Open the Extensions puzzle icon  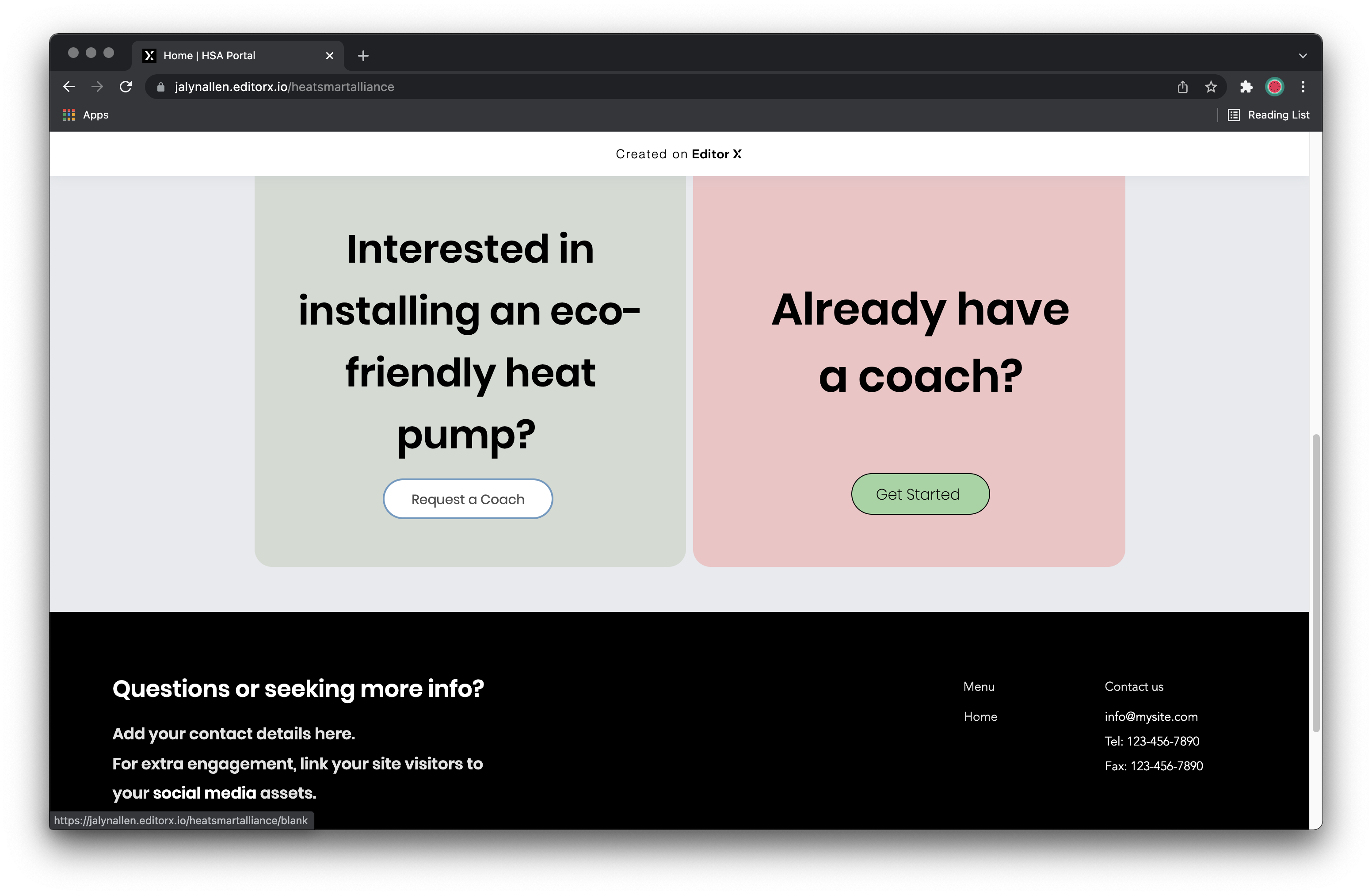coord(1246,87)
